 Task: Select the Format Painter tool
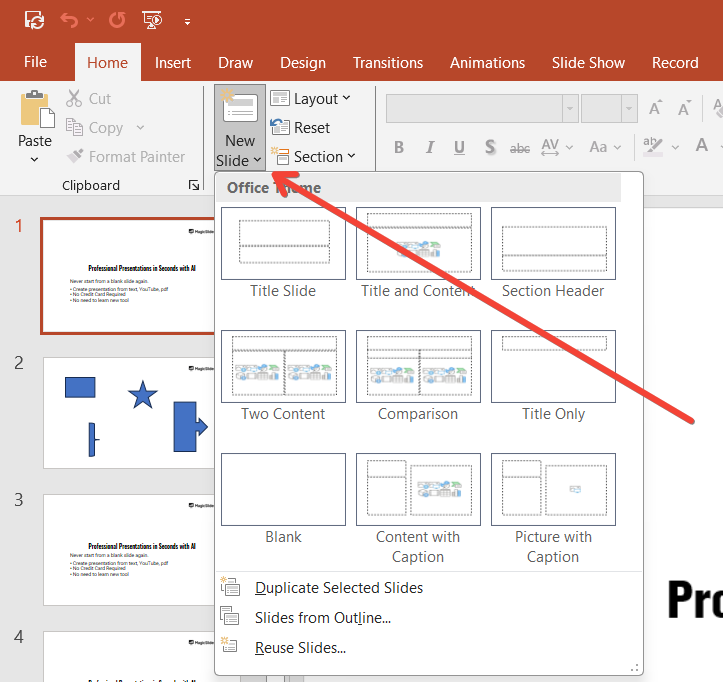coord(126,156)
